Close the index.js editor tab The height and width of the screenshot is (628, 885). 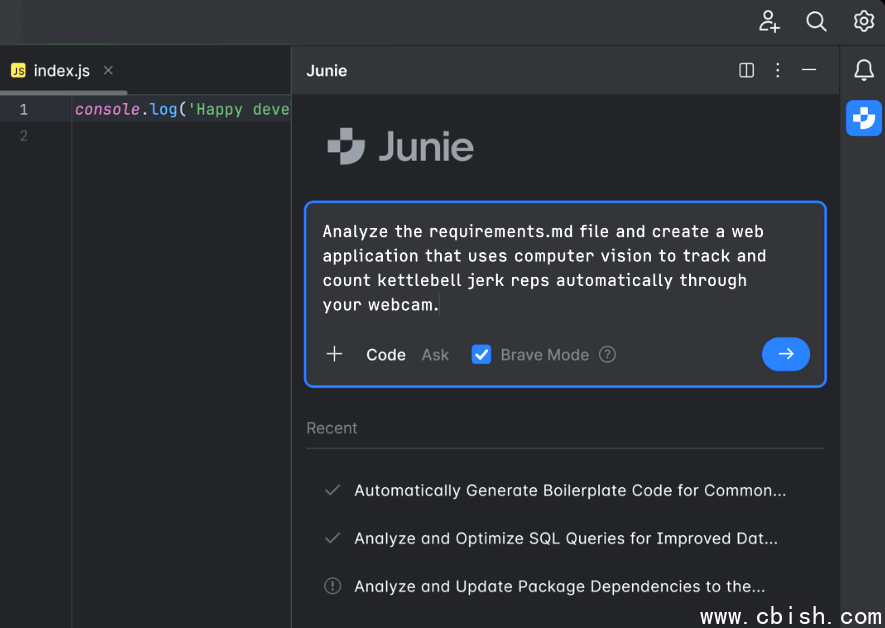108,70
